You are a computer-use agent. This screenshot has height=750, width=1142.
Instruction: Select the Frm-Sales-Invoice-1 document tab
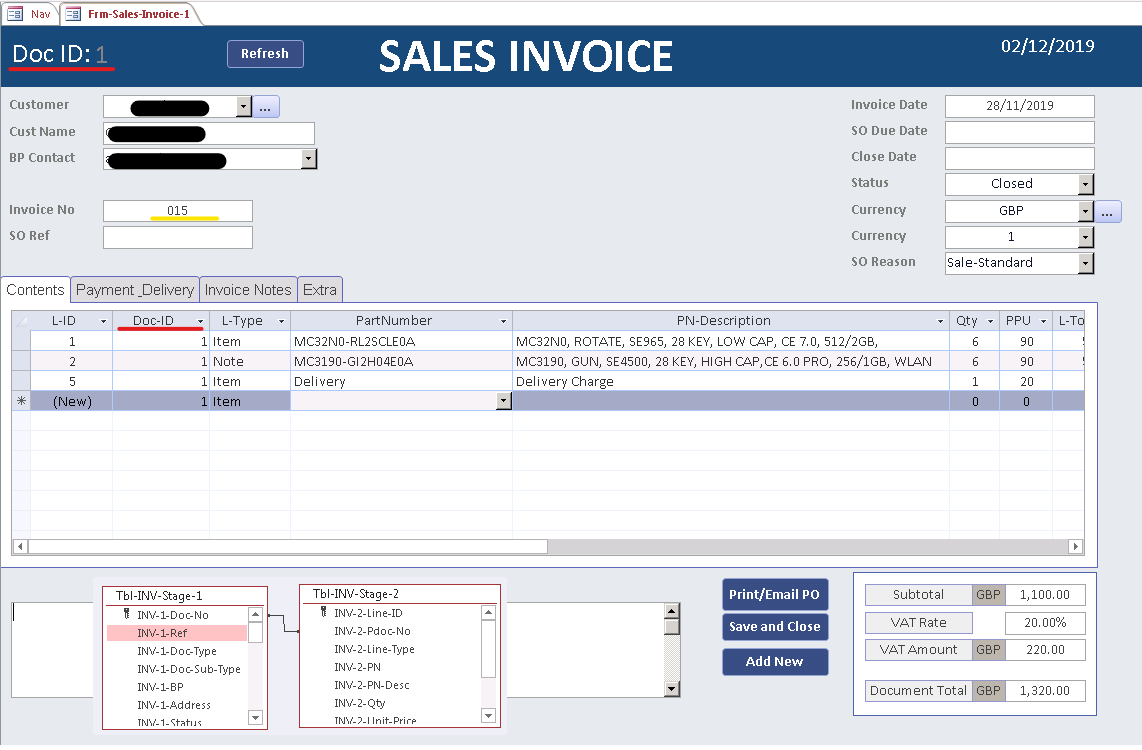pos(129,14)
